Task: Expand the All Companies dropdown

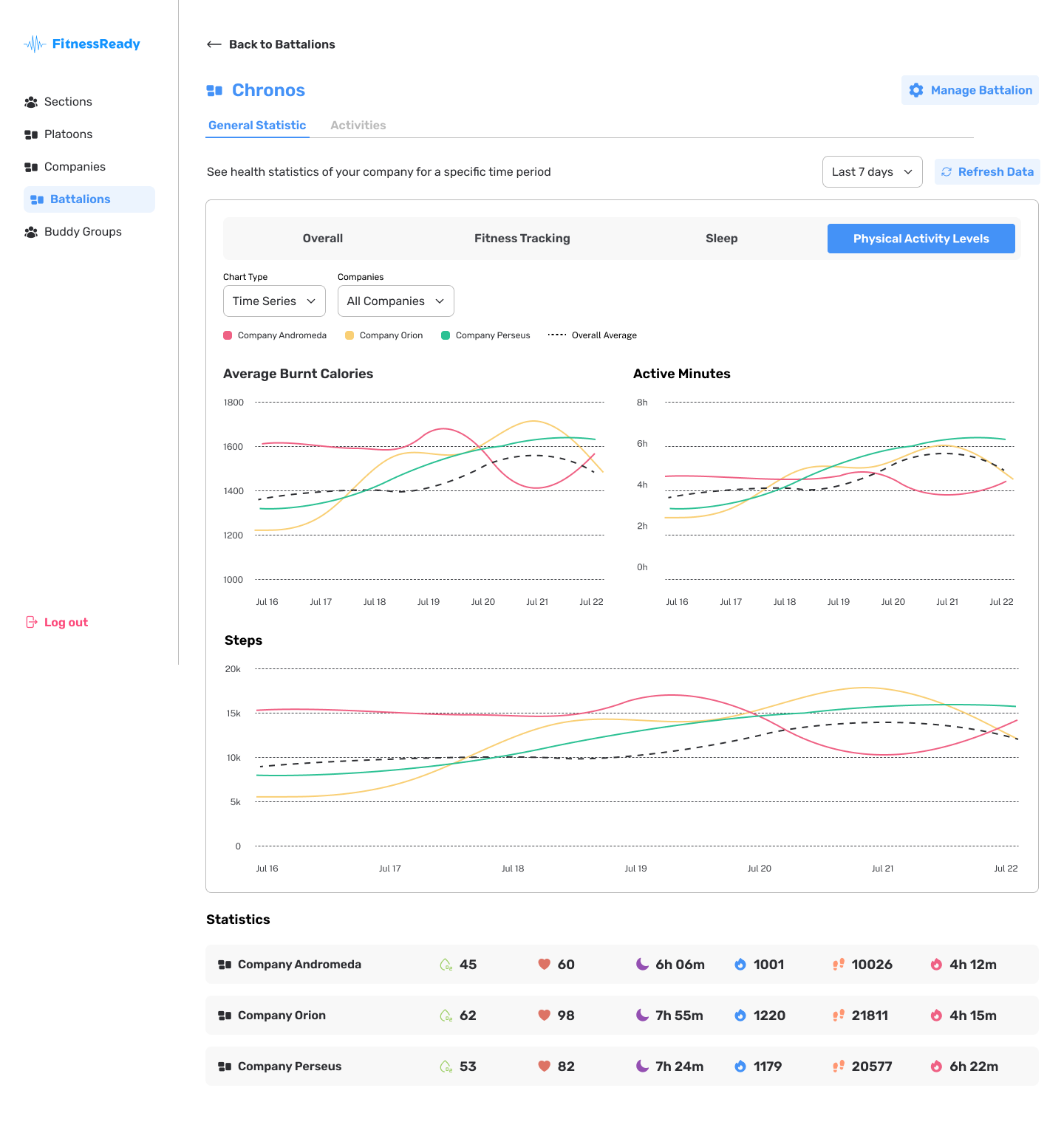Action: tap(395, 301)
